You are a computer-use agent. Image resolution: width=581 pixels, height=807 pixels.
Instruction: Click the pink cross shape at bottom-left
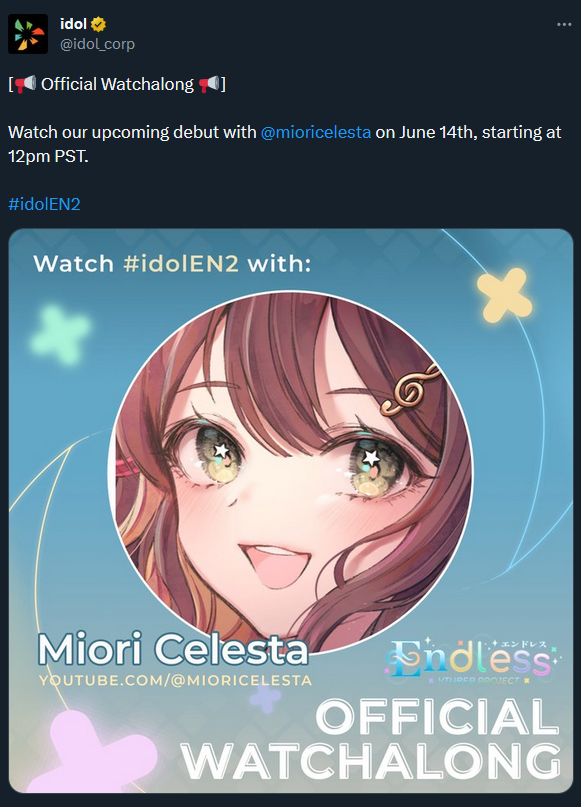92,751
